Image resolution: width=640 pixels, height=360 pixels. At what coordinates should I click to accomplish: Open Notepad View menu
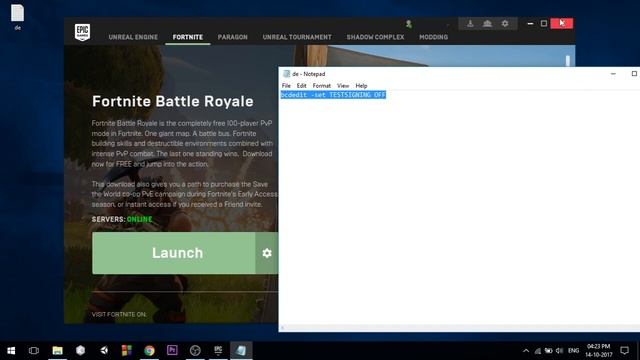coord(343,86)
